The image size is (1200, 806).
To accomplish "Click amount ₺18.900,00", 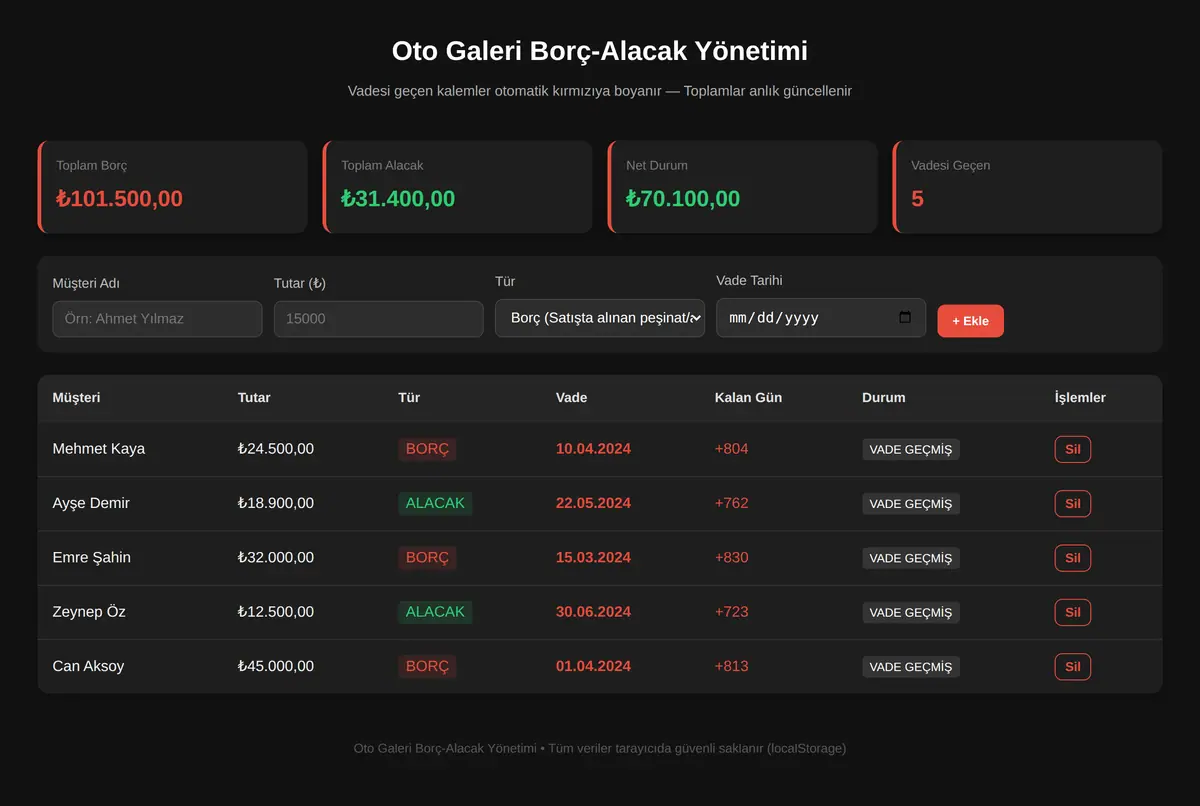I will tap(276, 503).
